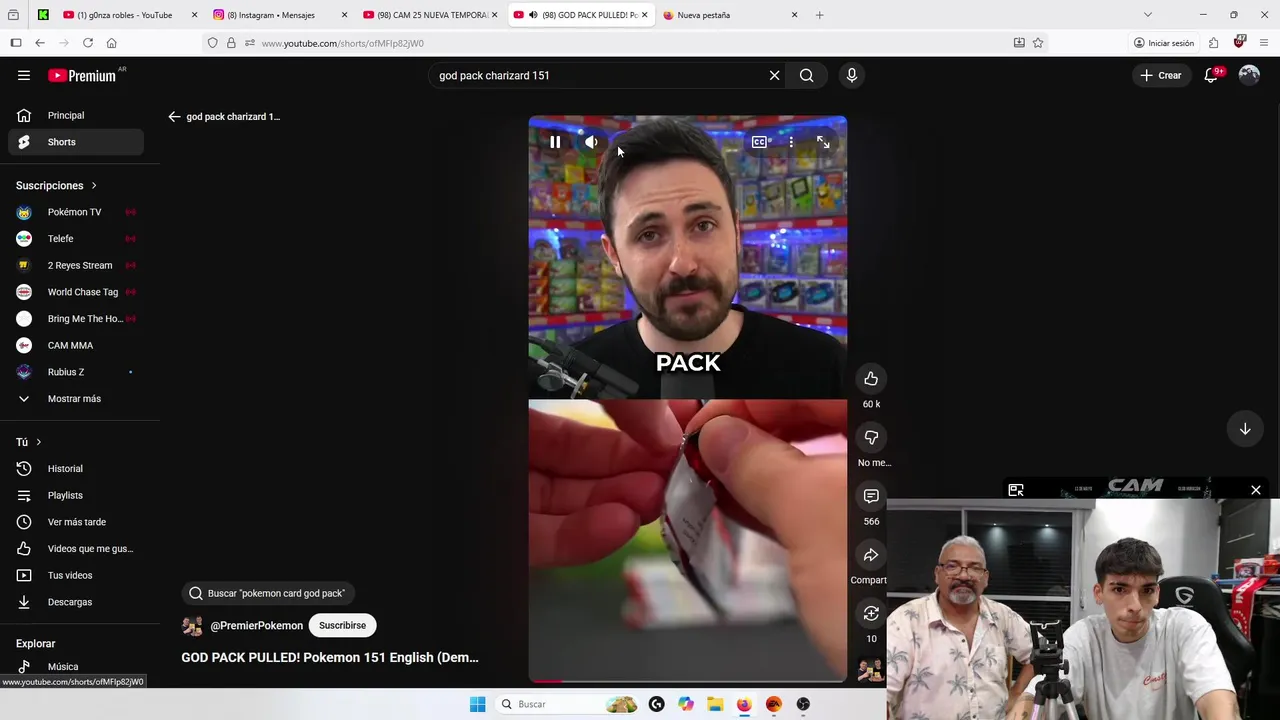Start voice search with the microphone
The width and height of the screenshot is (1280, 720).
click(852, 75)
